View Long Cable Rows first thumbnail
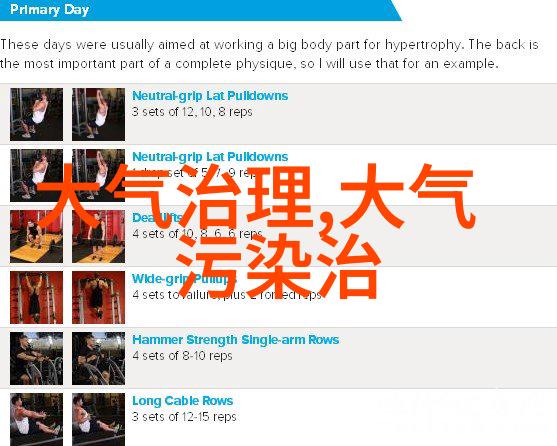The image size is (557, 446). click(x=37, y=419)
